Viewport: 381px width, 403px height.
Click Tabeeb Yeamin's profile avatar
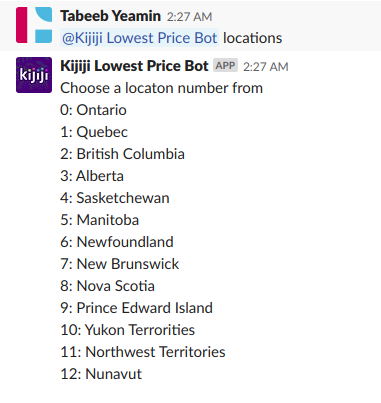point(34,25)
